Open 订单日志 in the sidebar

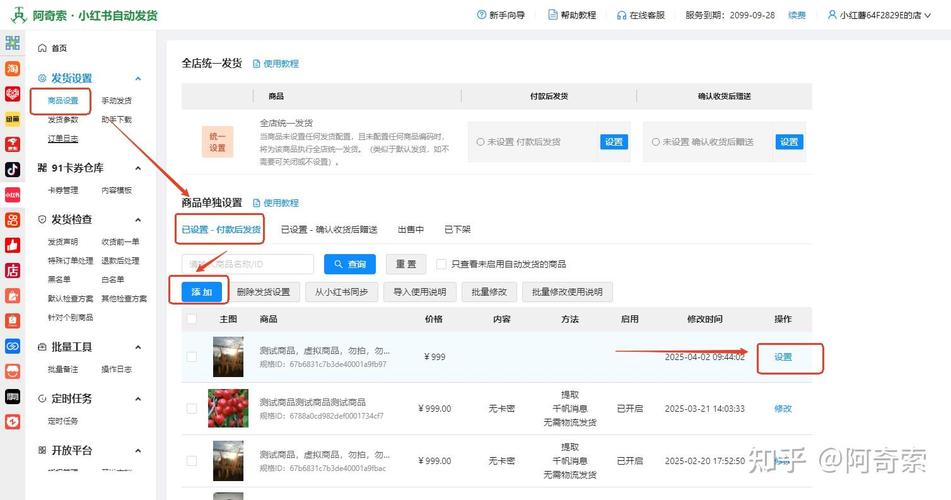pyautogui.click(x=63, y=138)
